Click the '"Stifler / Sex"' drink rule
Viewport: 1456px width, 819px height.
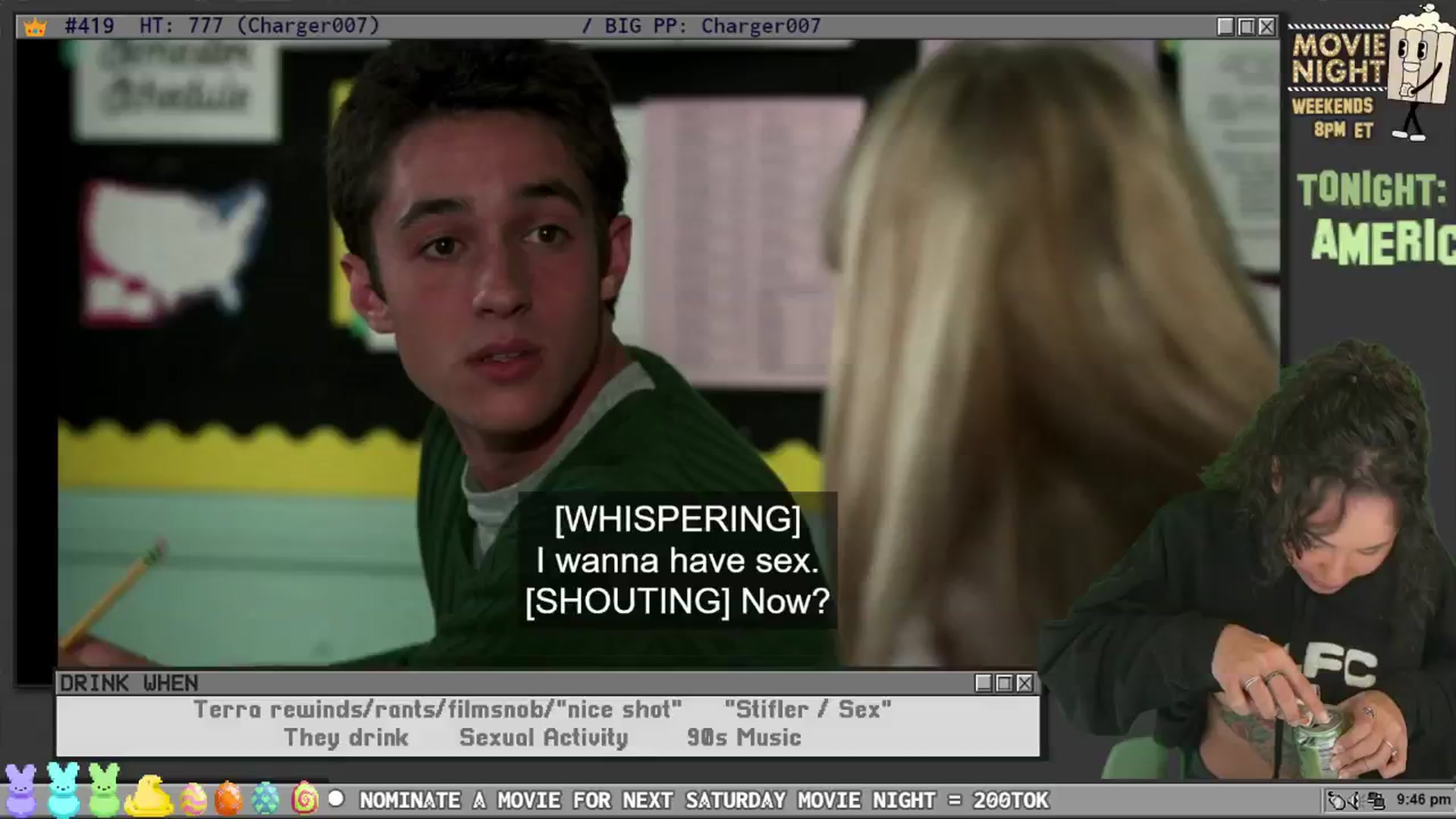coord(808,709)
